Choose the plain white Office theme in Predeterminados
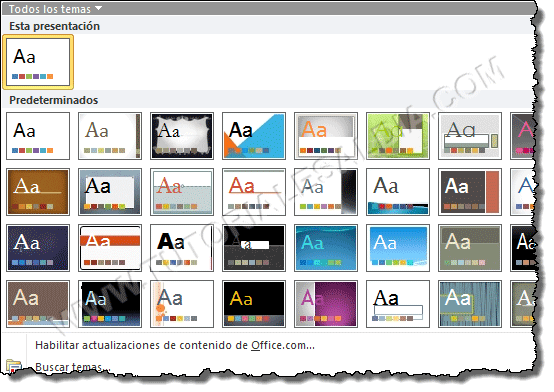This screenshot has width=554, height=392. pos(38,136)
